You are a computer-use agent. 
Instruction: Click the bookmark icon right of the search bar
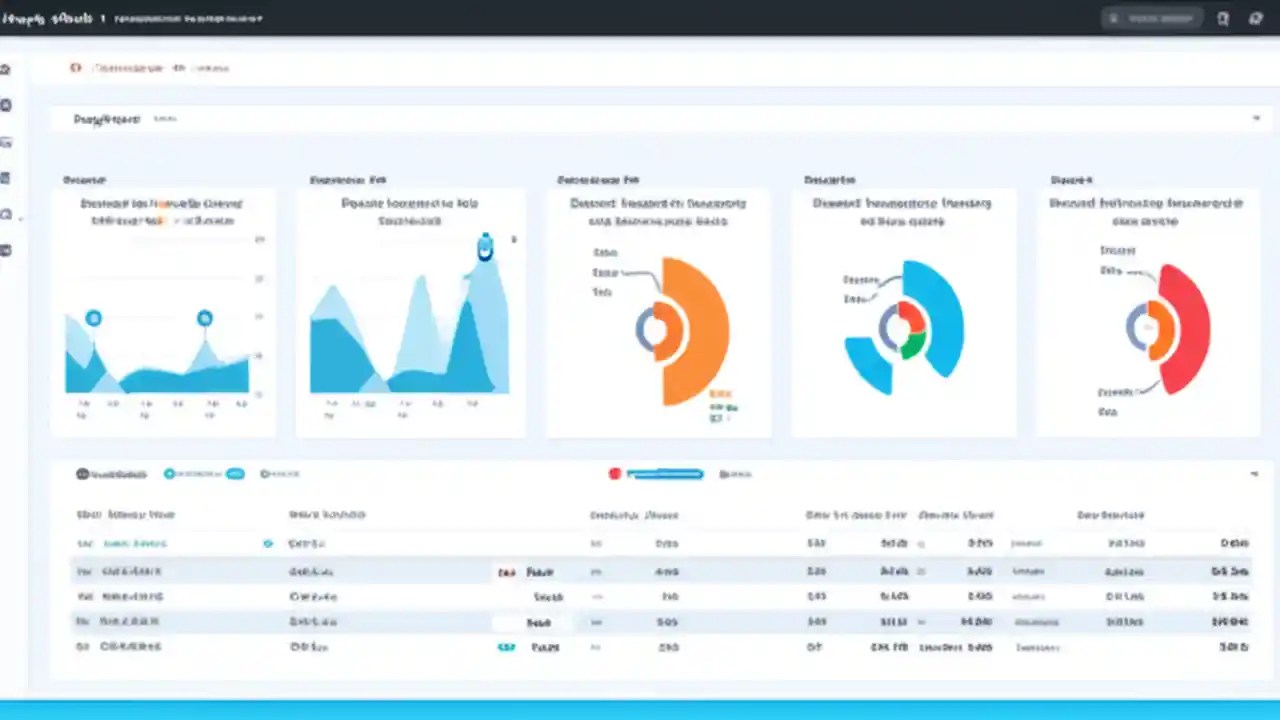coord(1222,18)
